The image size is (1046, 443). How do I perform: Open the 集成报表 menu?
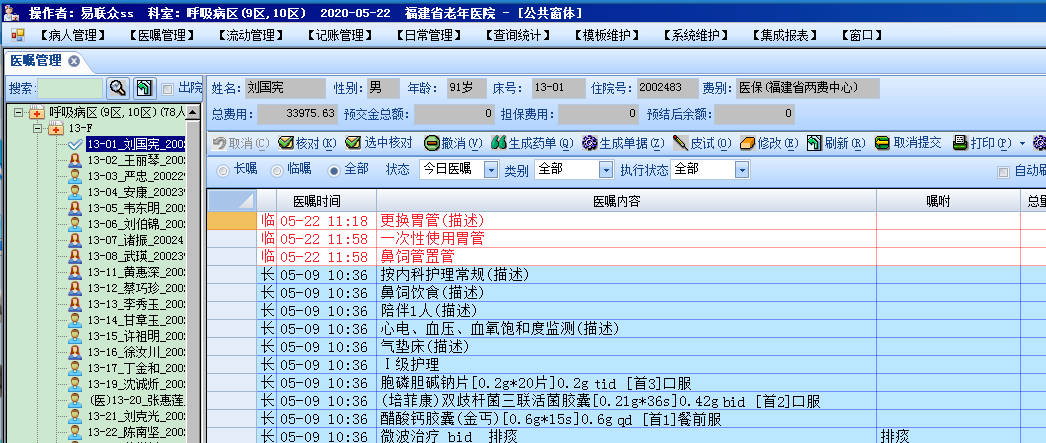pos(785,36)
